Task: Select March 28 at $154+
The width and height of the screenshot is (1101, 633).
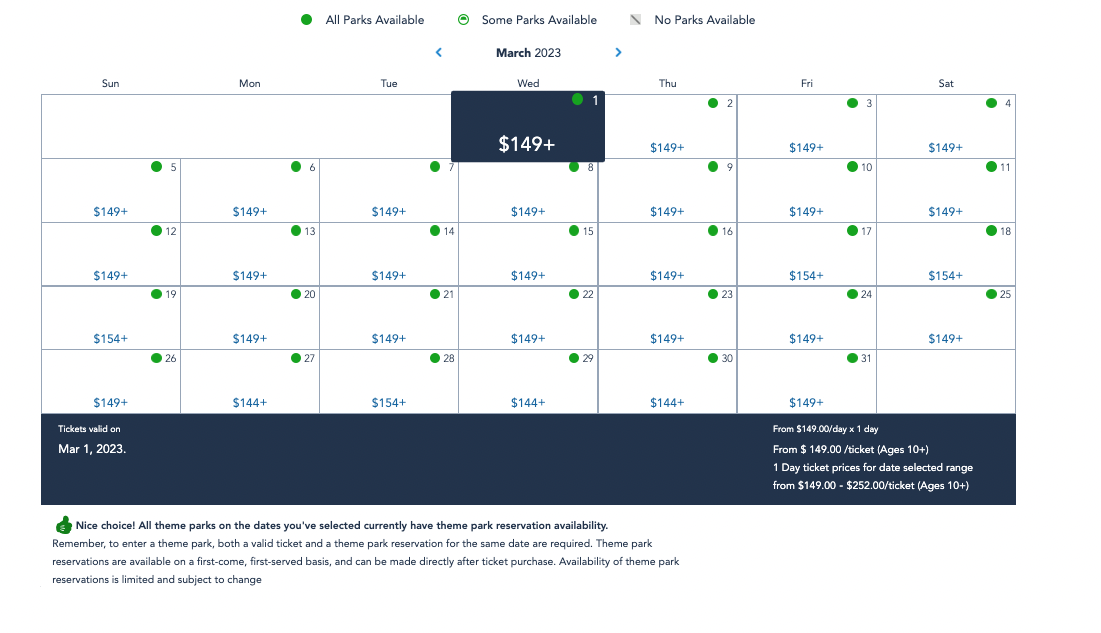Action: click(389, 382)
